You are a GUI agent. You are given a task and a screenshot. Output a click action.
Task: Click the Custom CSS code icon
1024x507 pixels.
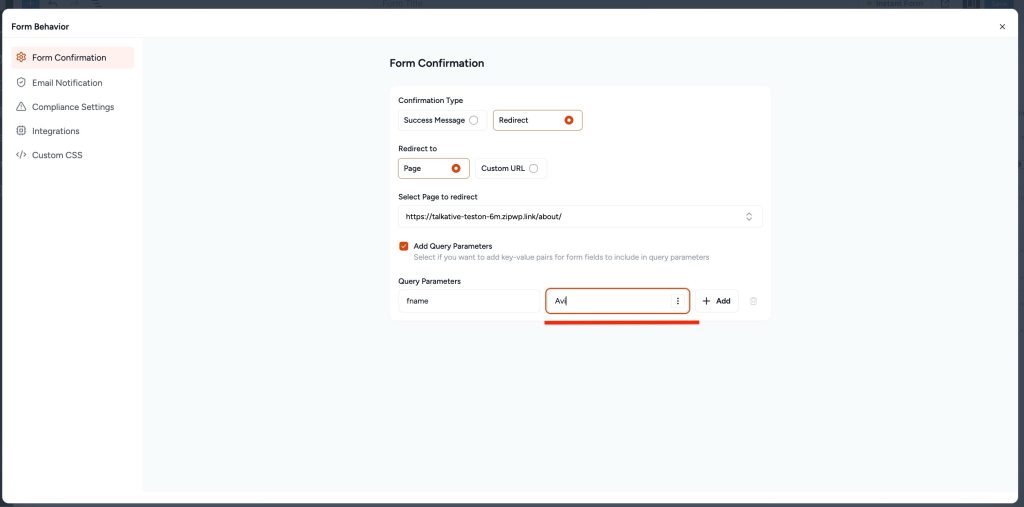(x=21, y=155)
